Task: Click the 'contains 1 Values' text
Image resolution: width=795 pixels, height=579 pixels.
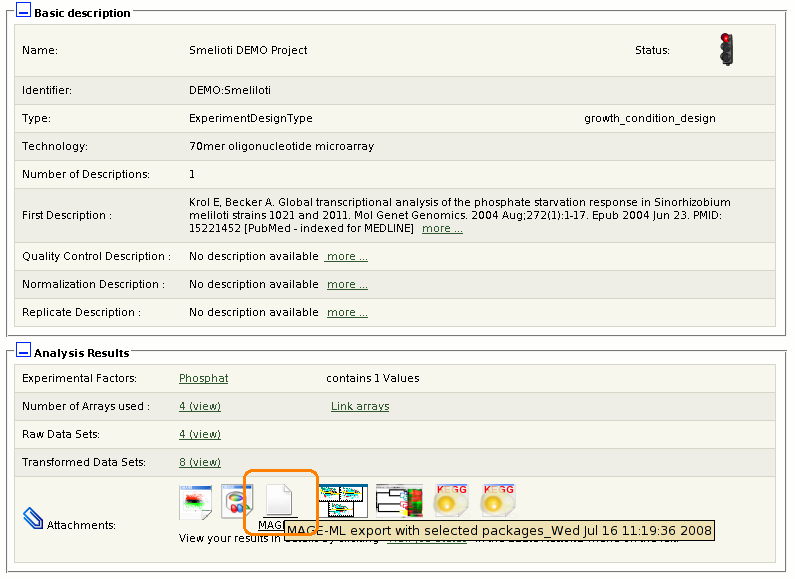Action: click(x=373, y=378)
